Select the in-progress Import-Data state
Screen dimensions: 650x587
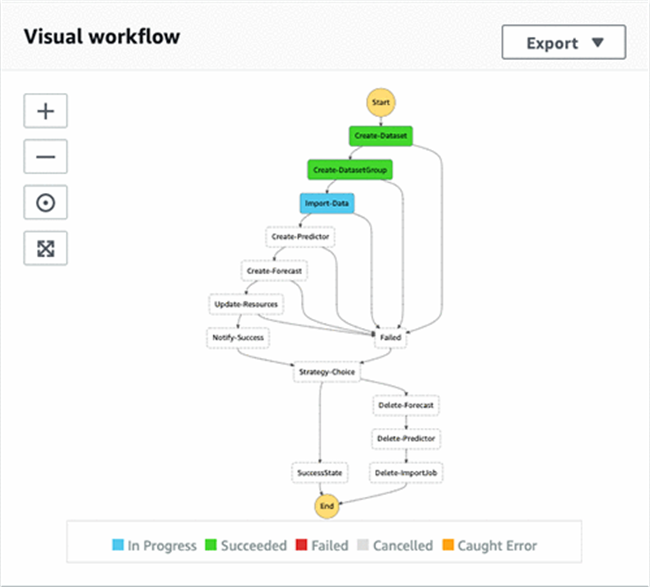coord(327,203)
